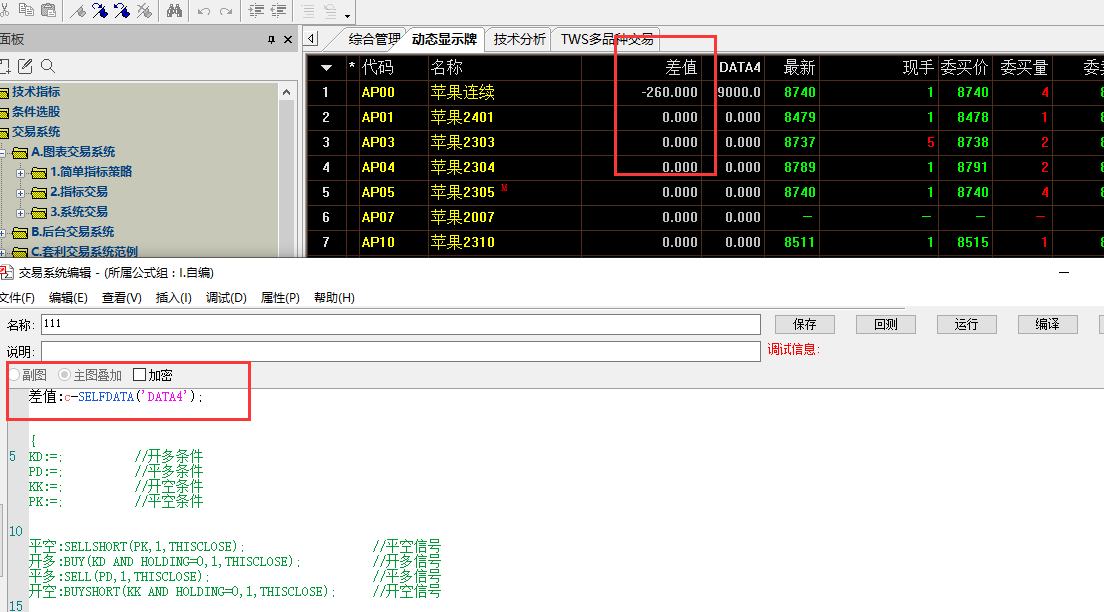Click the DATA4 column header
Viewport: 1104px width, 612px height.
coord(739,68)
